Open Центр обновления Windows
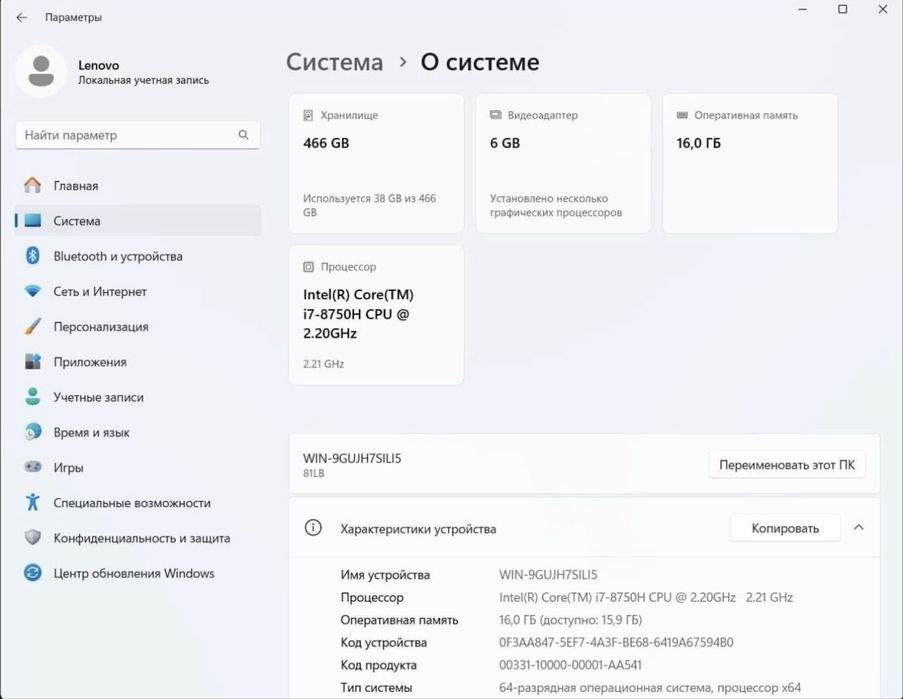Viewport: 903px width, 699px height. coord(138,573)
